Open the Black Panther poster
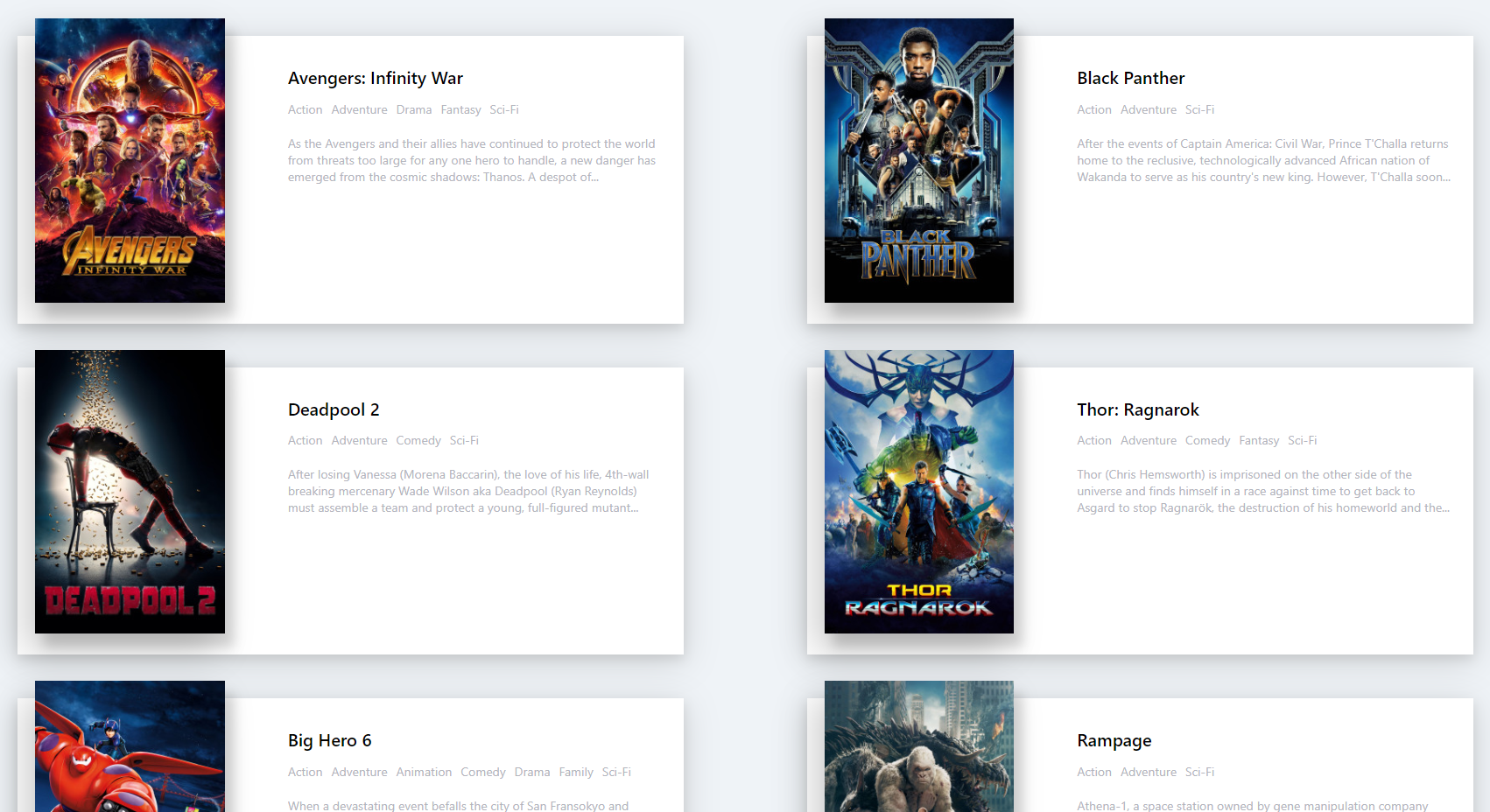 point(919,160)
